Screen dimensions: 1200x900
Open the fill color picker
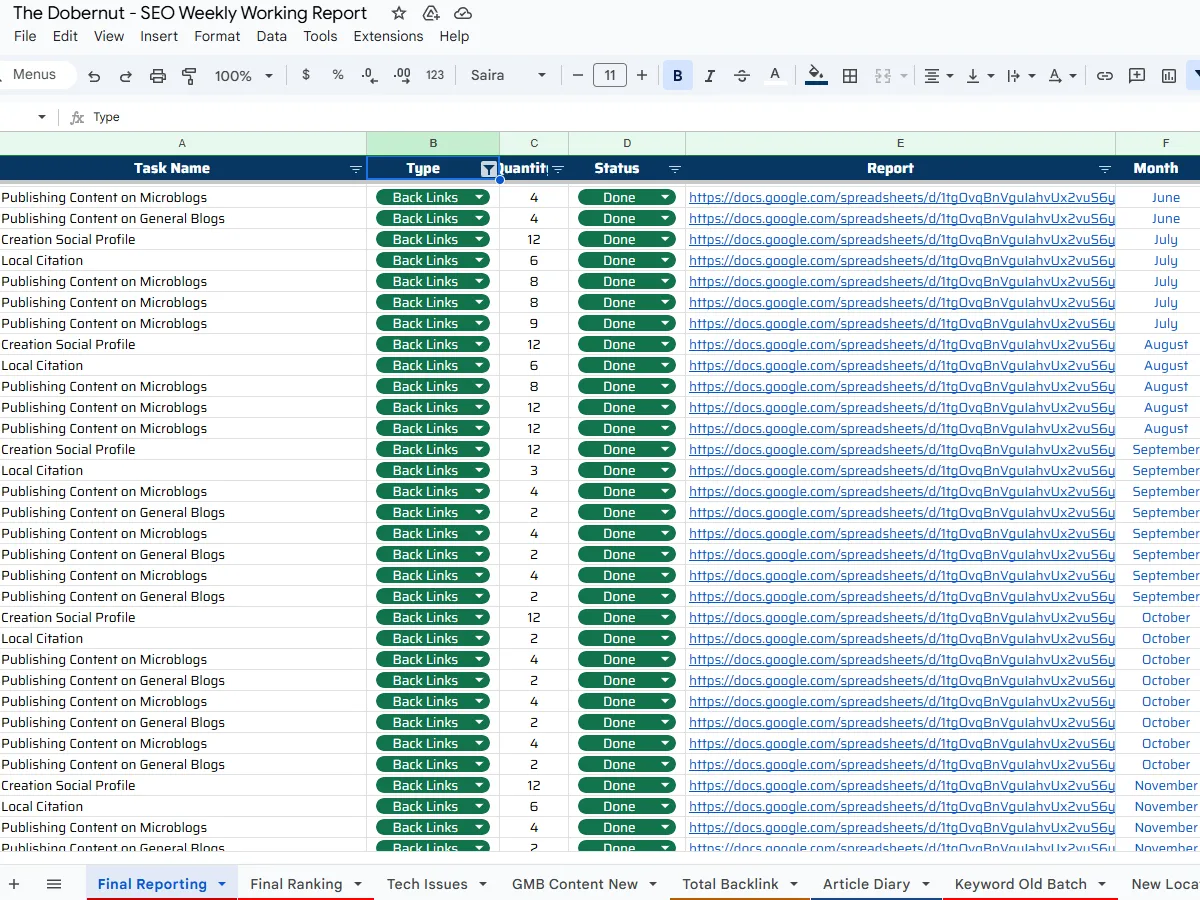tap(816, 76)
